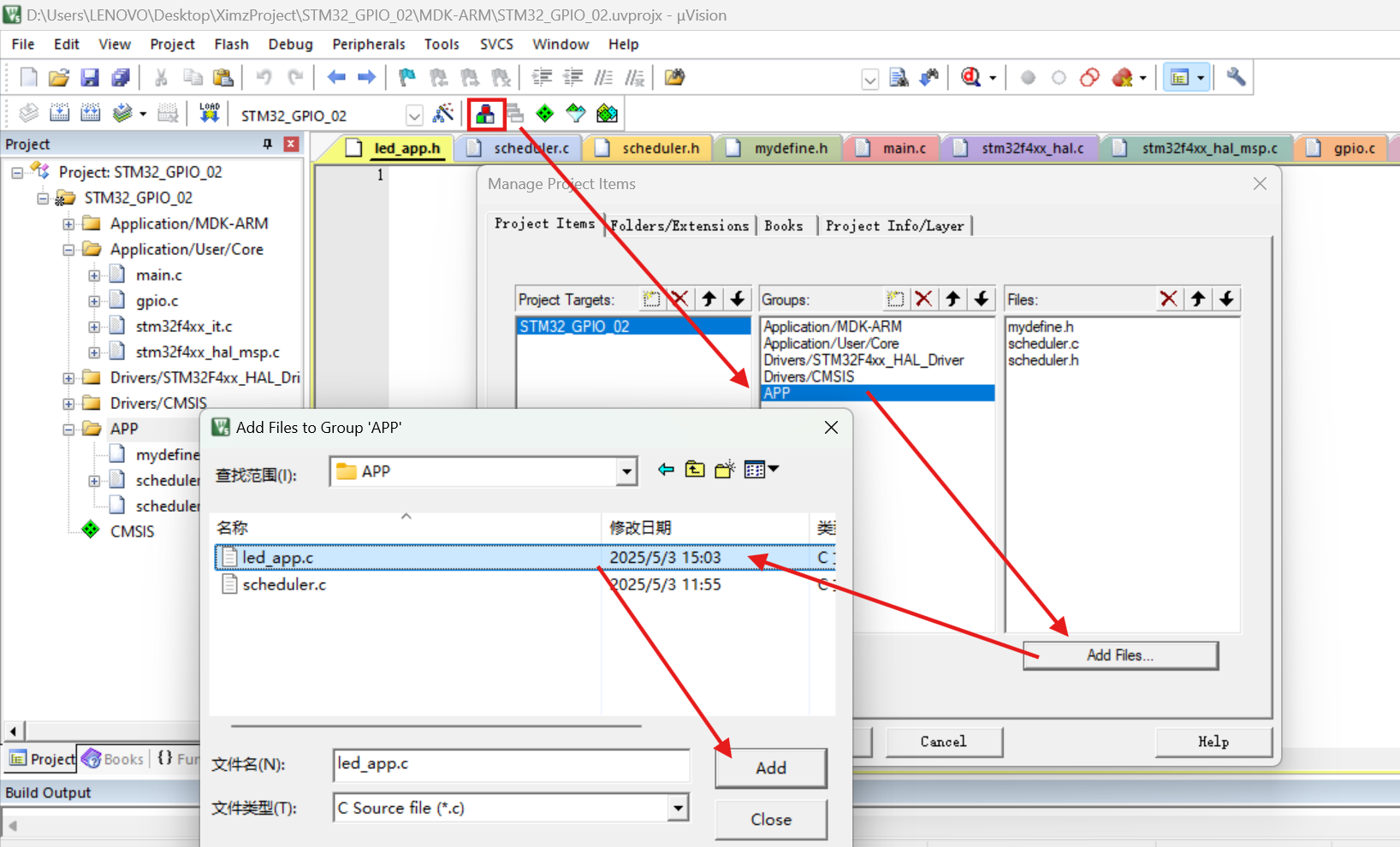Switch to Project Info/Layer tab
This screenshot has width=1400, height=847.
pos(894,226)
